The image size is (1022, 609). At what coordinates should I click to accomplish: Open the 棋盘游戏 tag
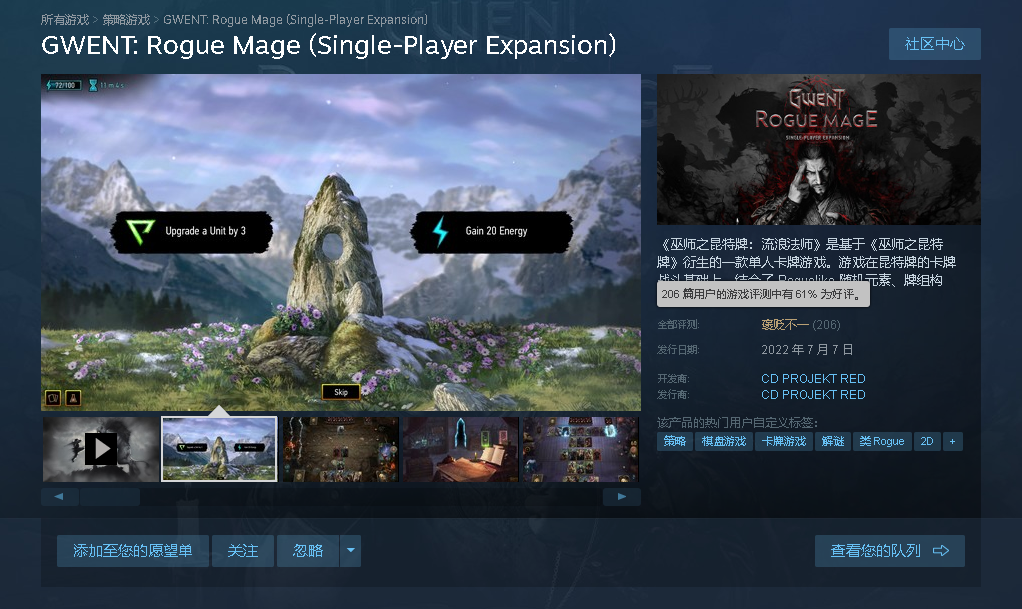click(723, 441)
